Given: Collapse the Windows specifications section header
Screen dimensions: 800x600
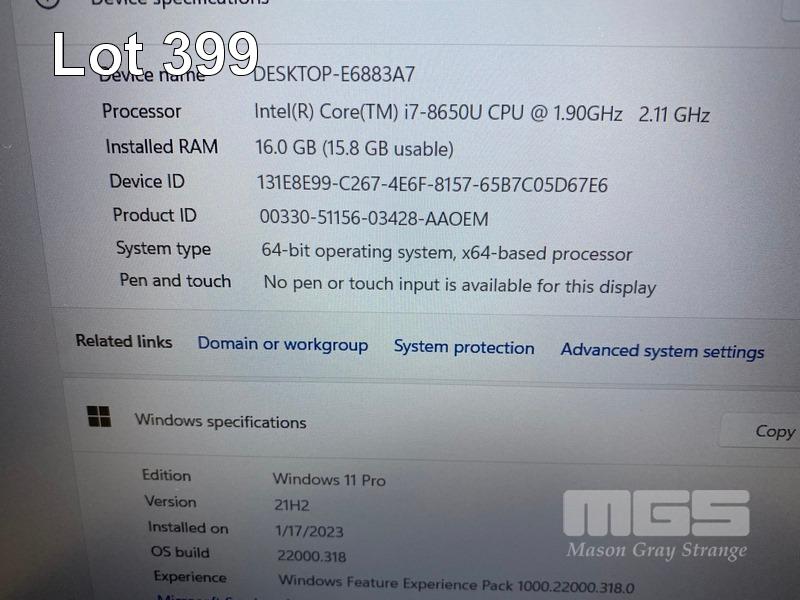Looking at the screenshot, I should [x=434, y=422].
